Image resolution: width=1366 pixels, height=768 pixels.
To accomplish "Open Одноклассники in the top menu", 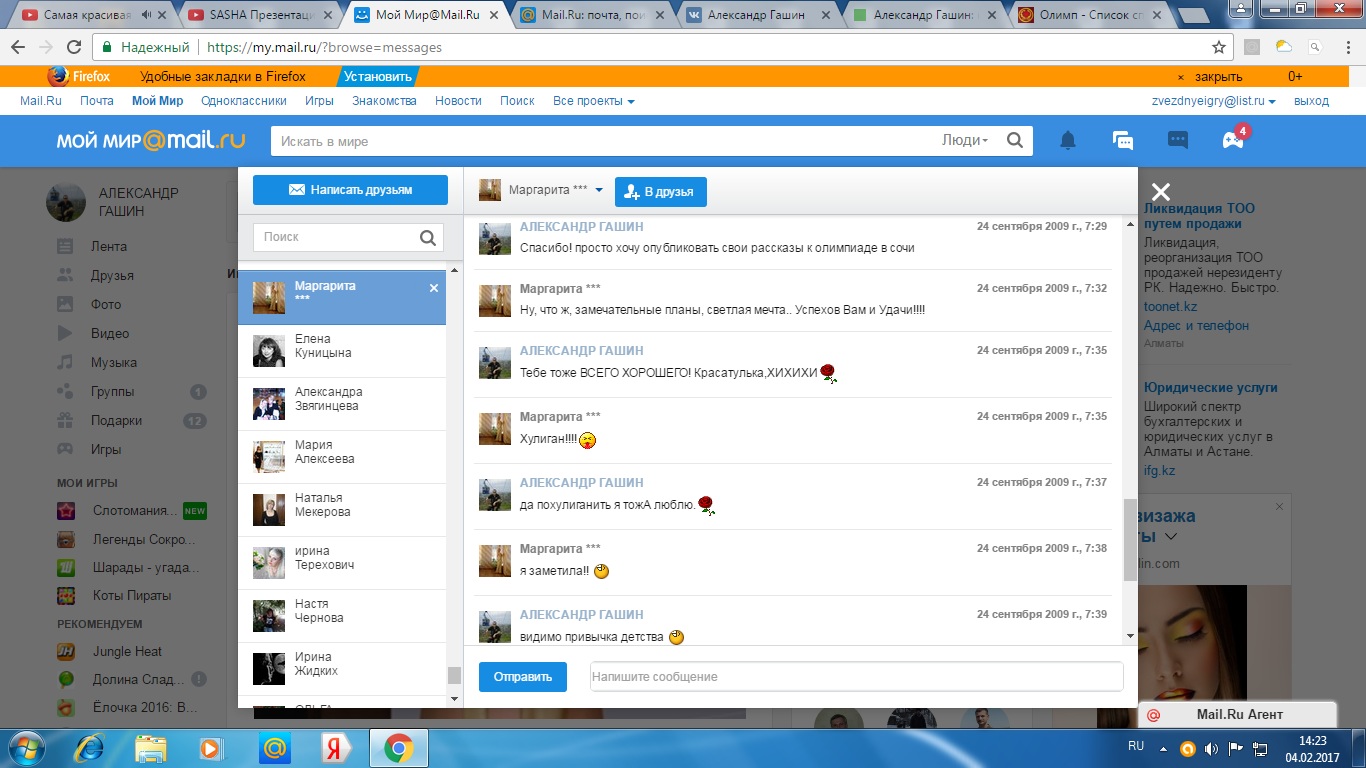I will (244, 101).
